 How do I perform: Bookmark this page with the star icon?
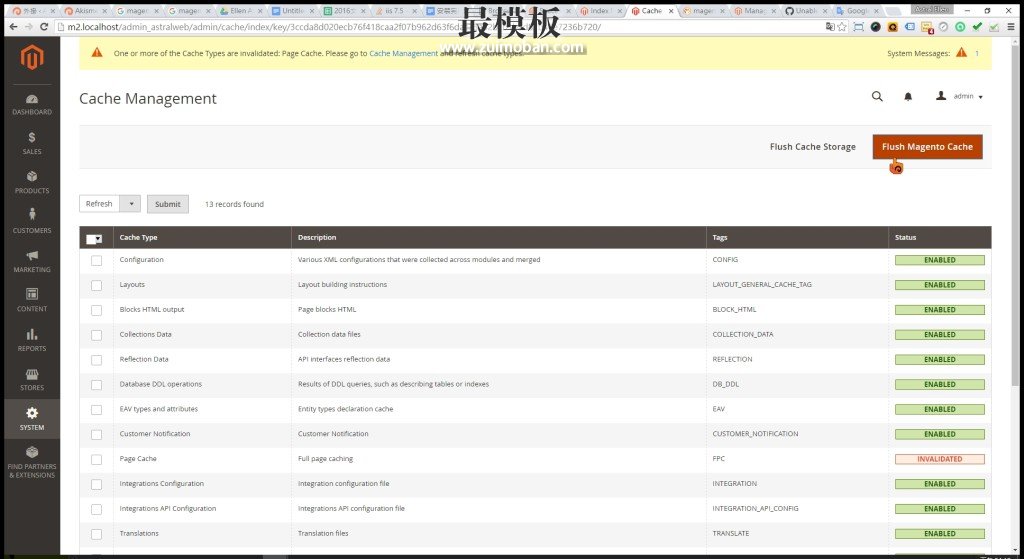point(842,27)
